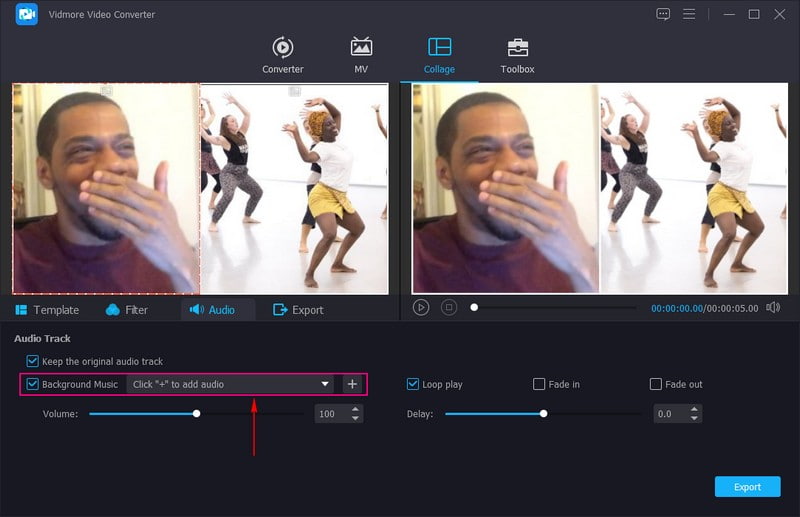Image resolution: width=800 pixels, height=517 pixels.
Task: Increase the volume value with up arrow
Action: click(x=356, y=409)
